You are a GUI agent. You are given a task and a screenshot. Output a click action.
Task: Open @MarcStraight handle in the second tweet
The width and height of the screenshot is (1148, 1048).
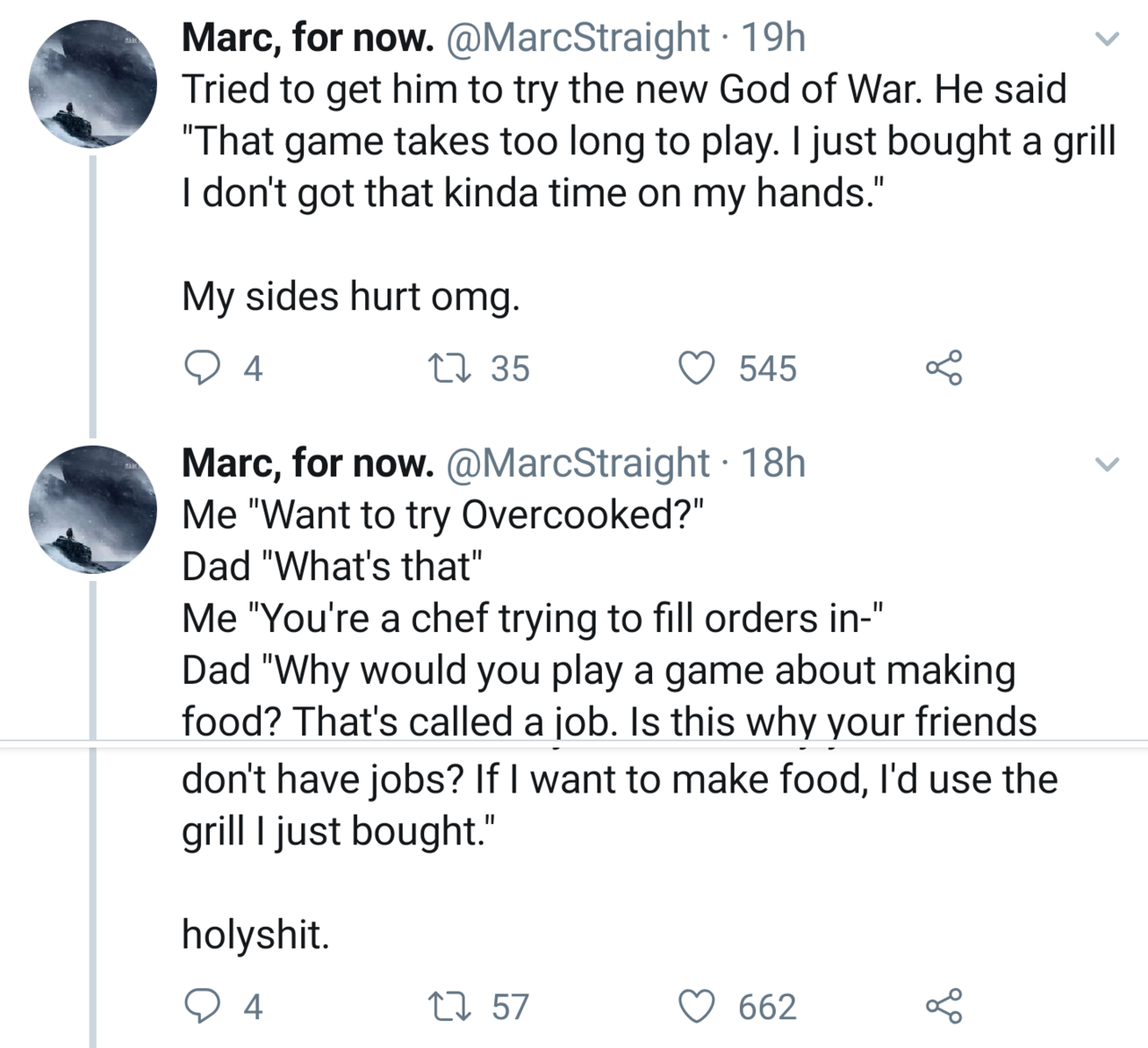[579, 463]
